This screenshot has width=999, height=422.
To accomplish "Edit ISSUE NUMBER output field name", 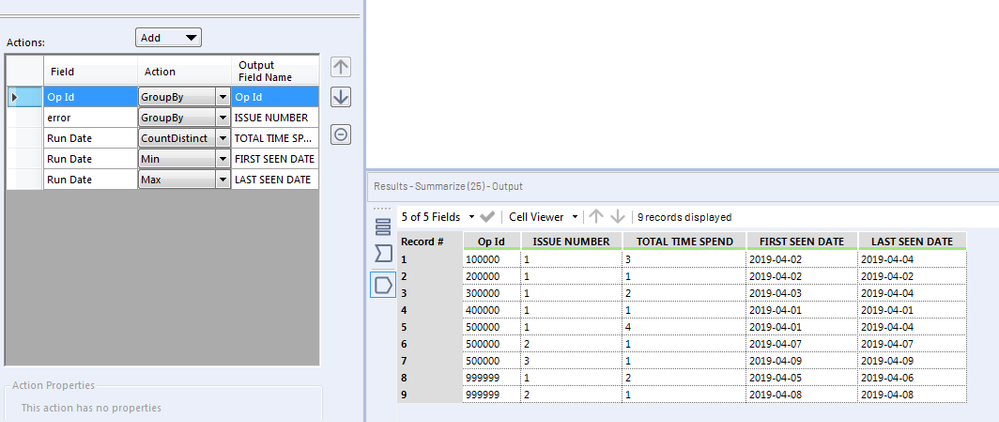I will [275, 117].
